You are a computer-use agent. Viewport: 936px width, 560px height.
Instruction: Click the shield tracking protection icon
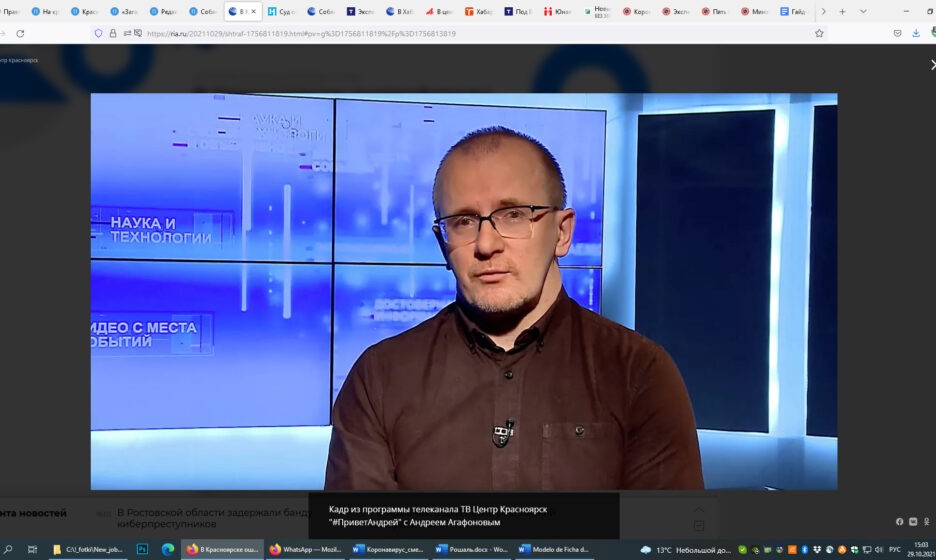pyautogui.click(x=98, y=33)
